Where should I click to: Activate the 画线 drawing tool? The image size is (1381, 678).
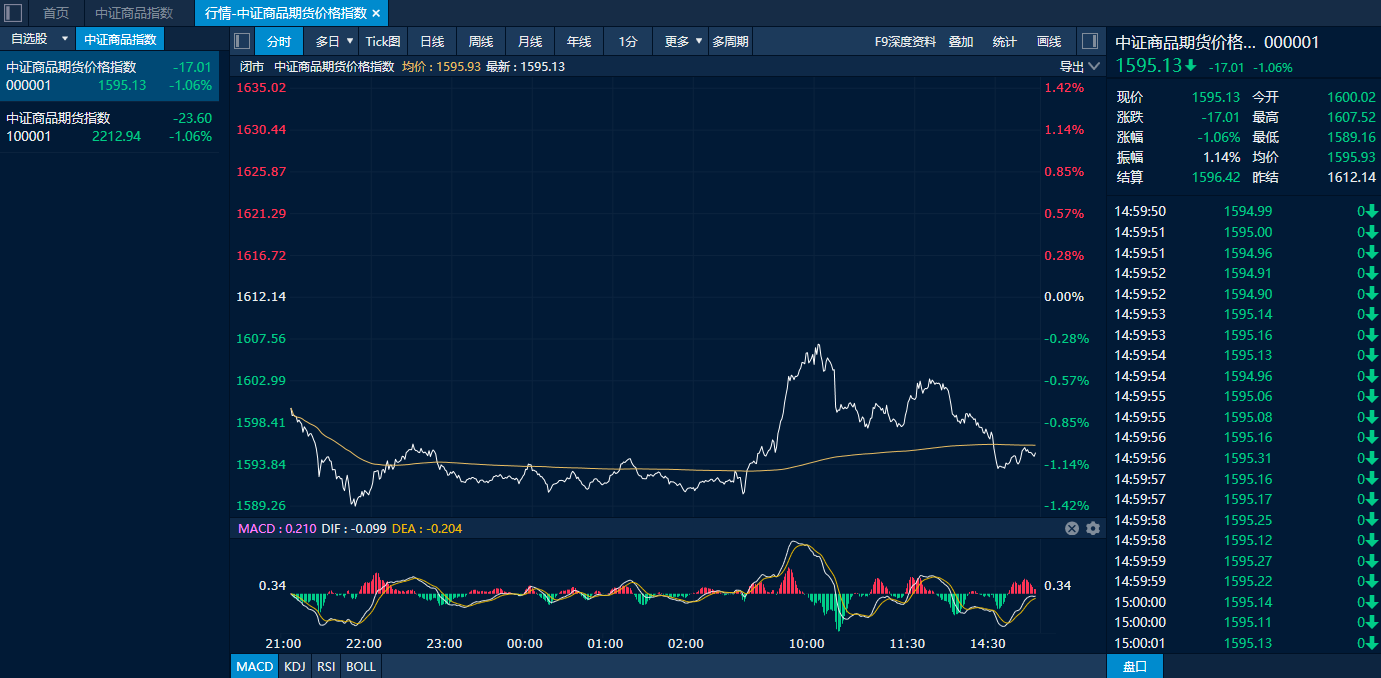pyautogui.click(x=1049, y=41)
